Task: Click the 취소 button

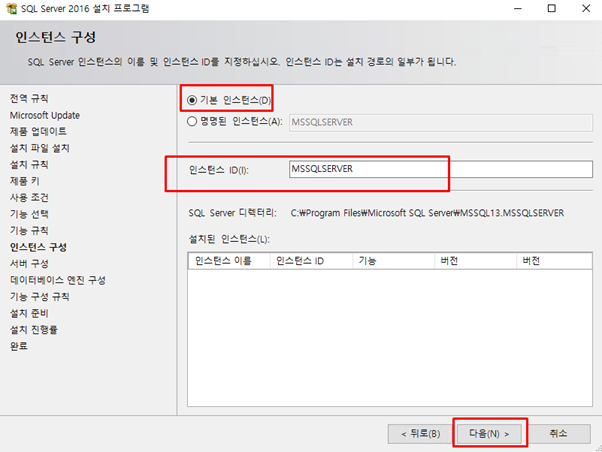Action: click(x=558, y=434)
